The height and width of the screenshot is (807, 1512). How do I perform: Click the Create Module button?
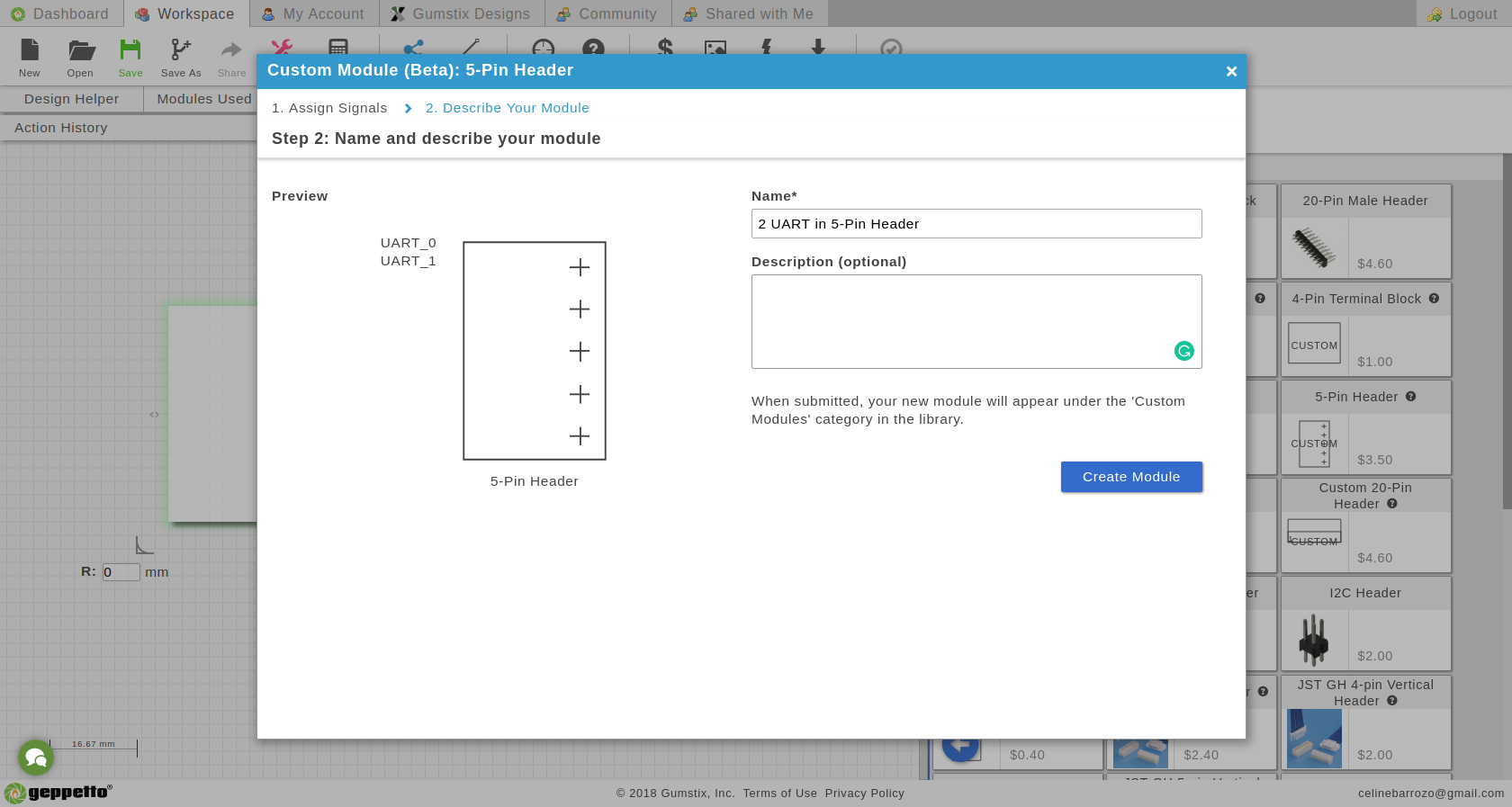coord(1131,477)
